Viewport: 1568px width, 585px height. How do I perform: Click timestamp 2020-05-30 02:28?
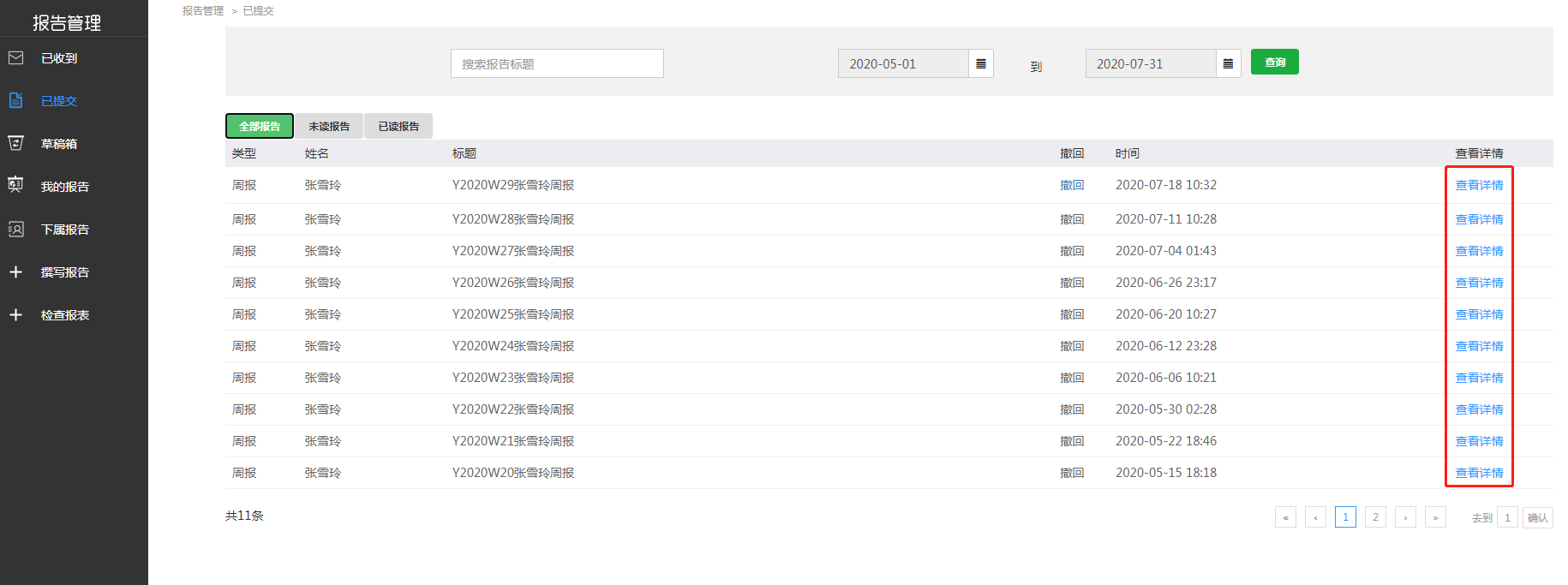(x=1166, y=409)
